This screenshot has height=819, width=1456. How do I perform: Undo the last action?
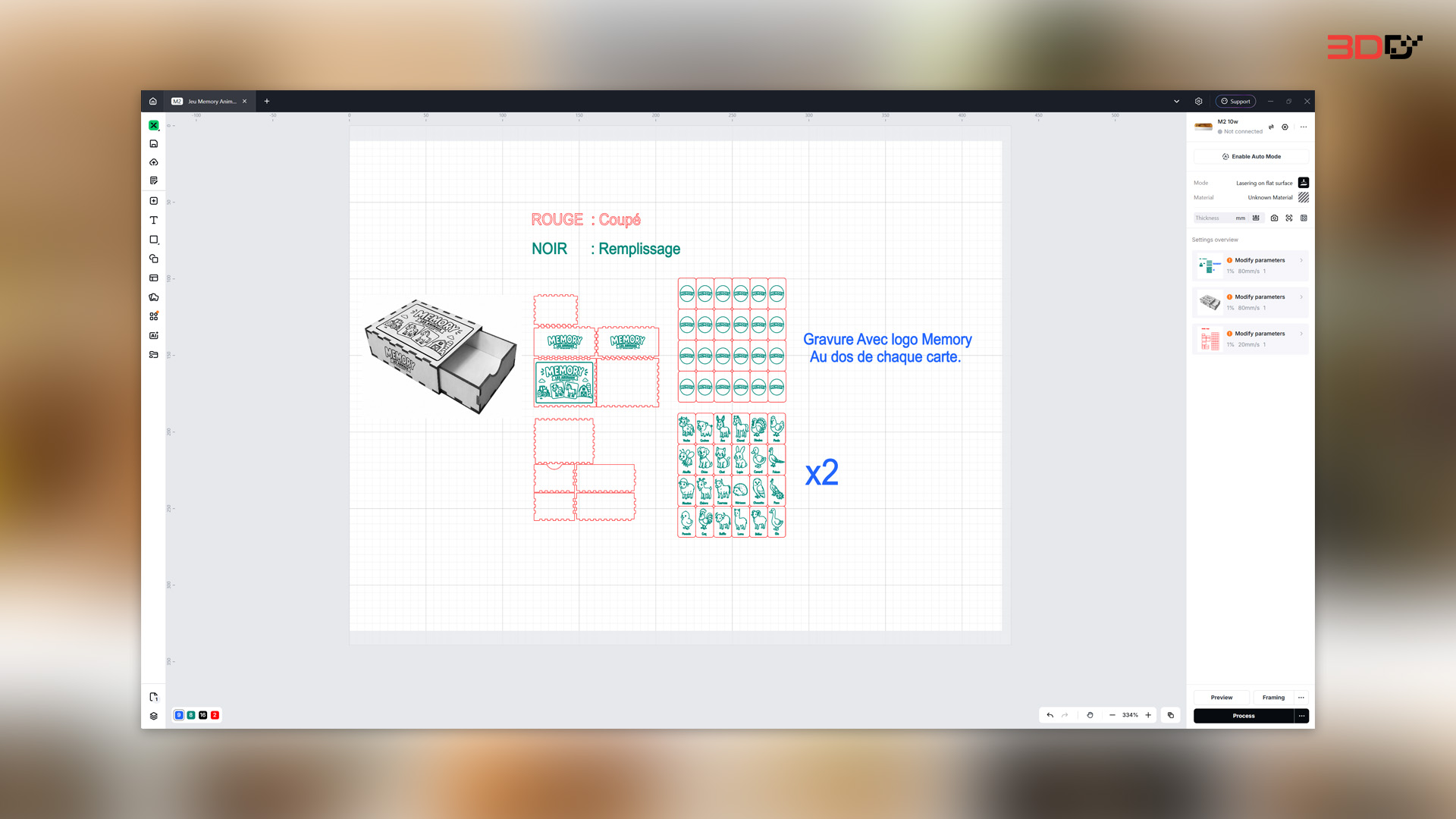1050,715
